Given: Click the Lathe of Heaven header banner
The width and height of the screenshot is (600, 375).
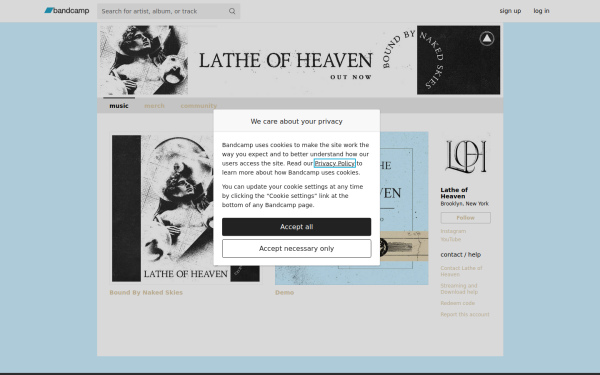Looking at the screenshot, I should [x=300, y=60].
